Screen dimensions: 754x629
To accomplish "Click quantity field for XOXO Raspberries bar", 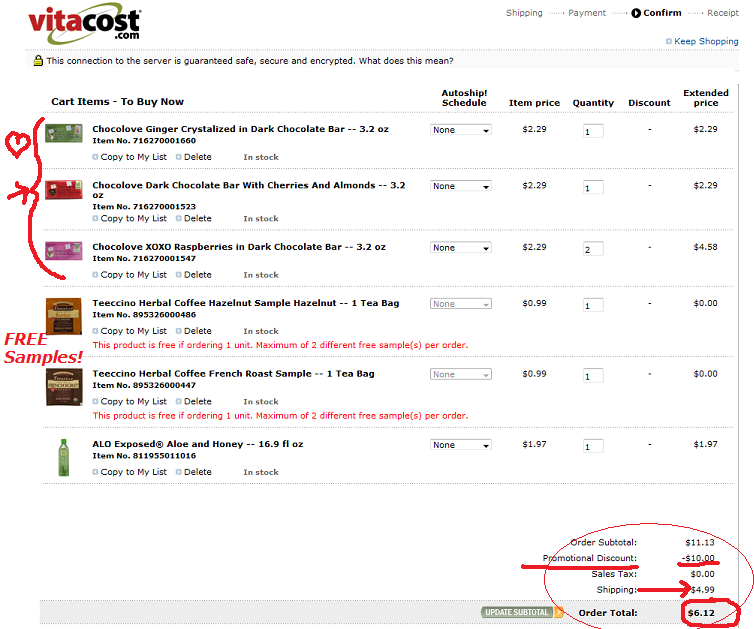I will coord(593,249).
